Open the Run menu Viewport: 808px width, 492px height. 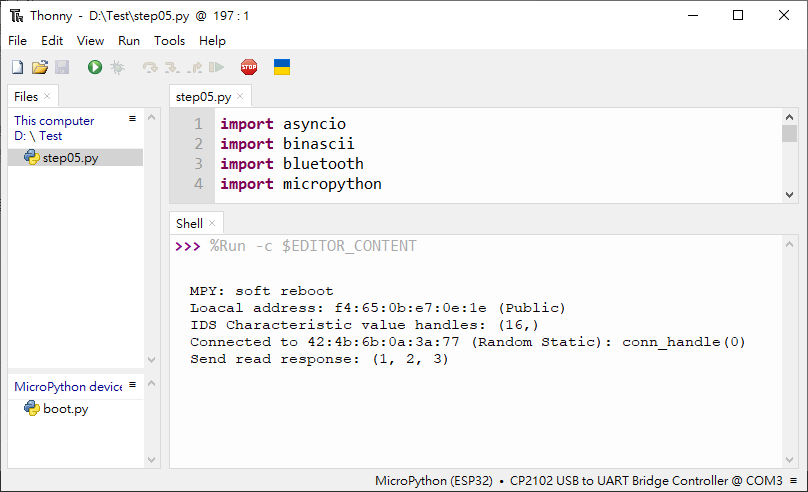129,41
